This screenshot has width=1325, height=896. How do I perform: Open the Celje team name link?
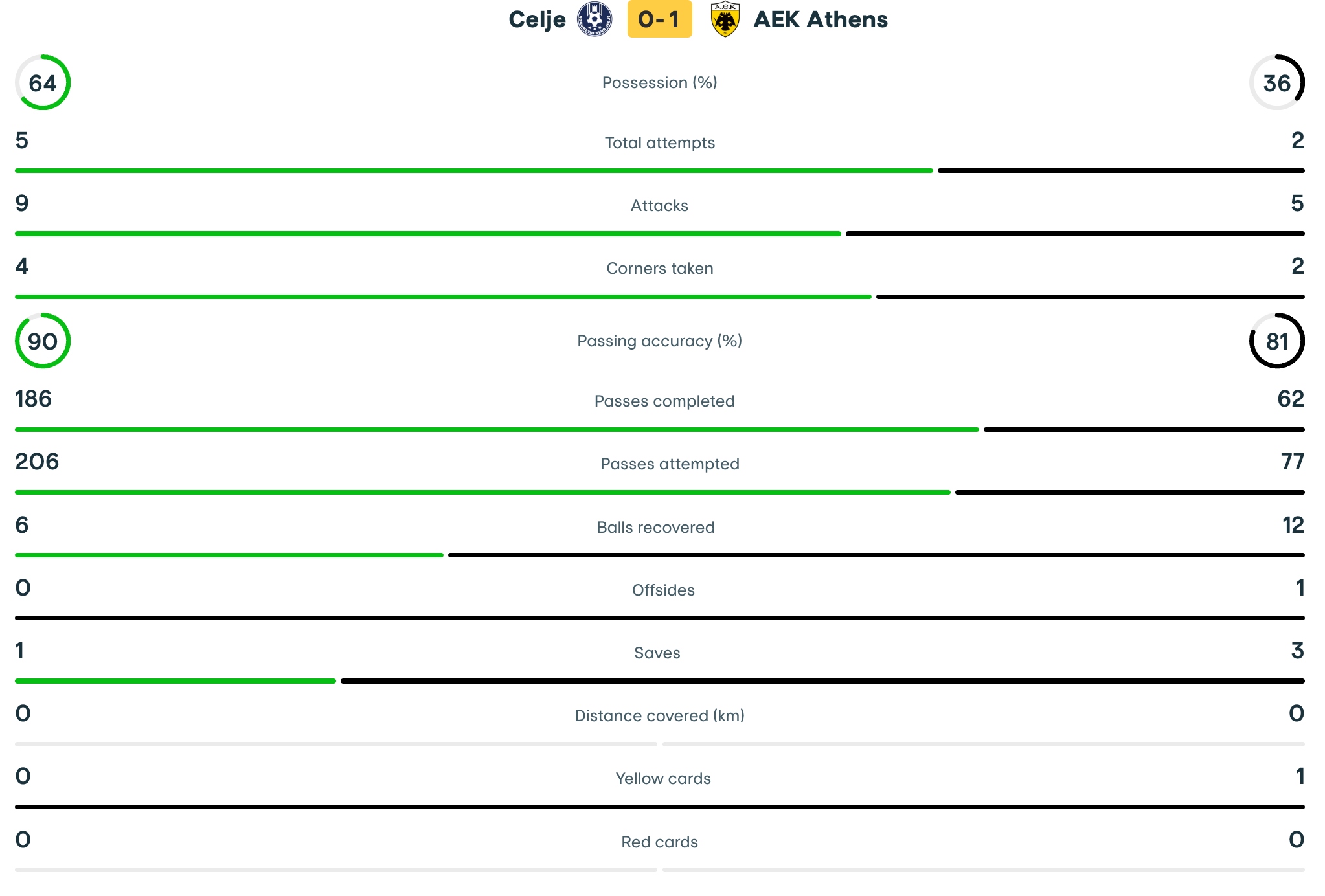(537, 19)
